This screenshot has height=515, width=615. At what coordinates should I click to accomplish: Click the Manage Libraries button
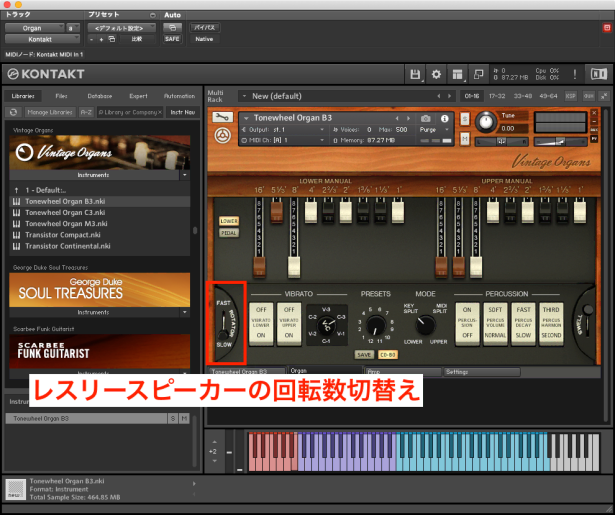click(50, 112)
